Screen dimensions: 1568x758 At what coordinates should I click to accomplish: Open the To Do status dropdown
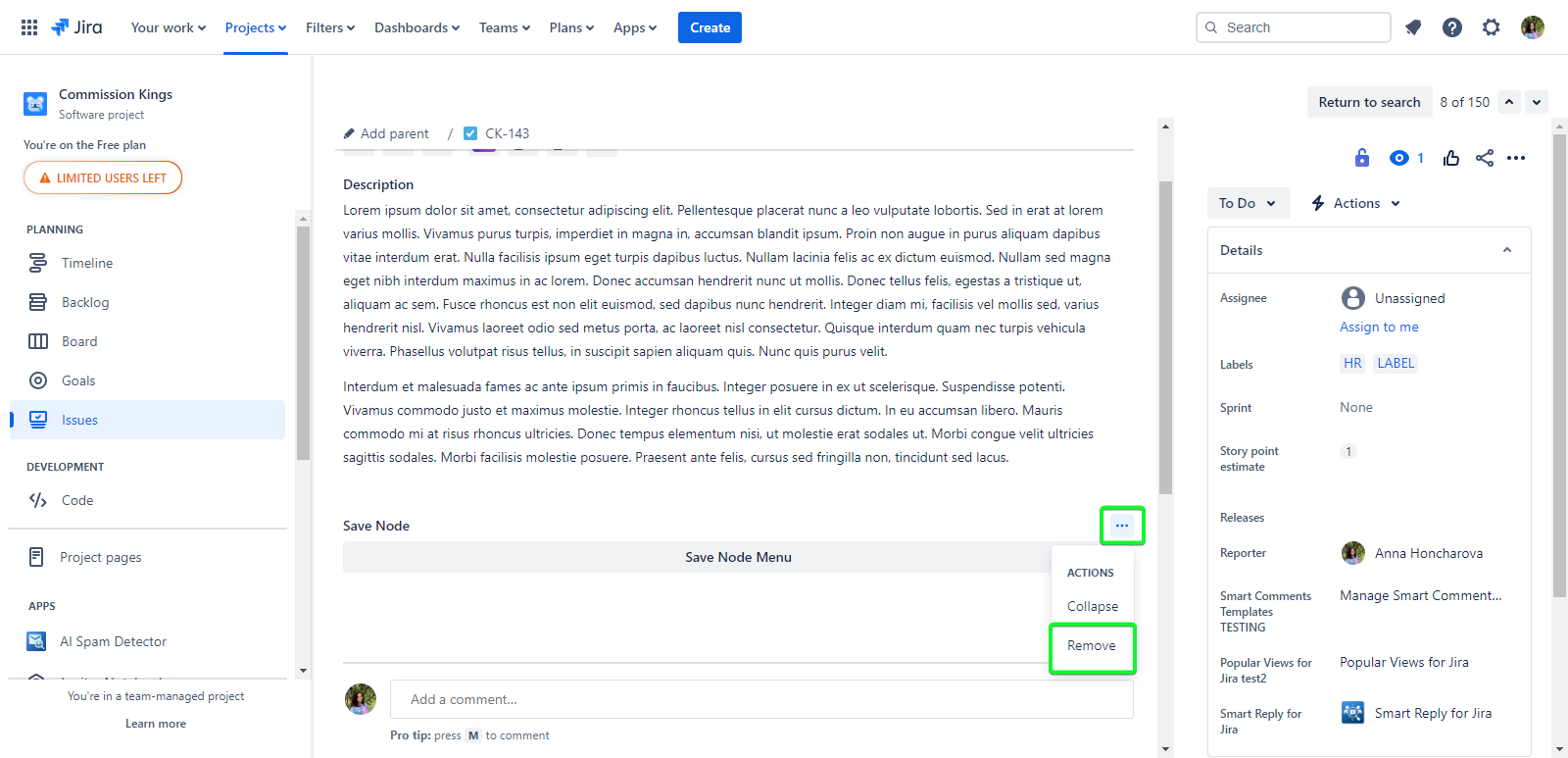click(1248, 203)
